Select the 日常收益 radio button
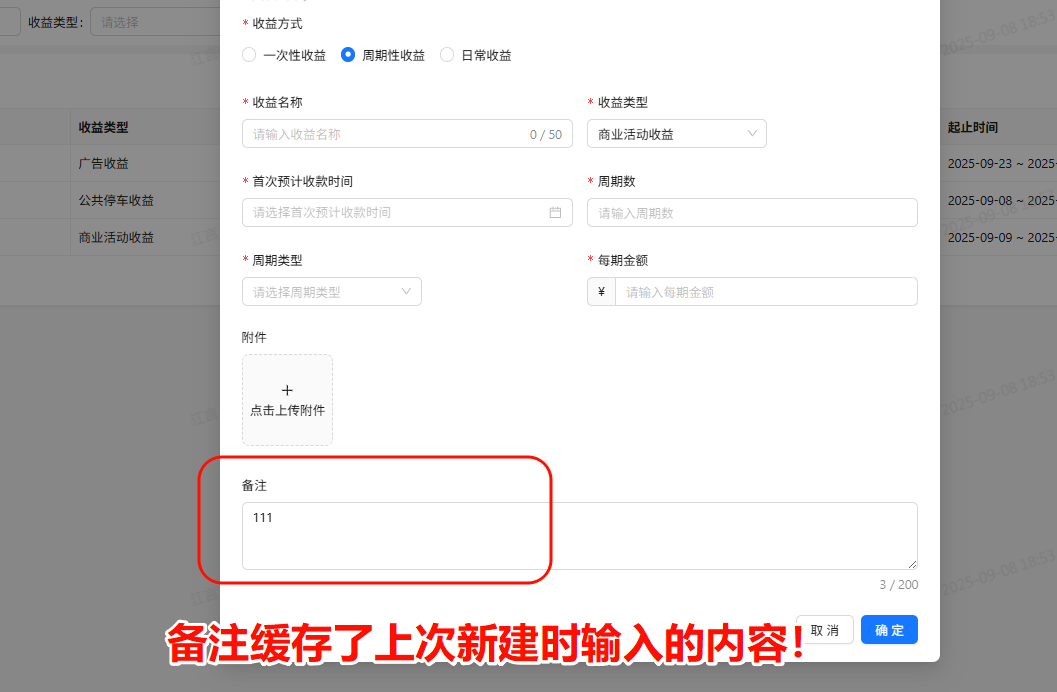This screenshot has width=1057, height=692. [447, 55]
